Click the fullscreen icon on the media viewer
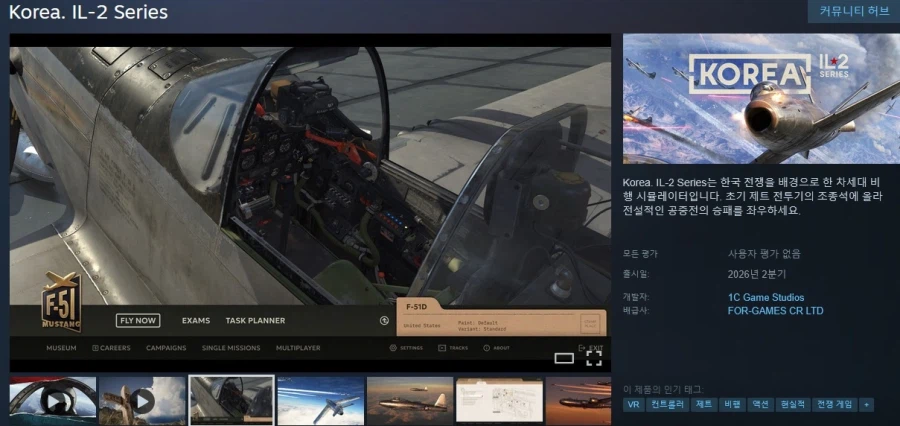This screenshot has height=426, width=900. (593, 358)
